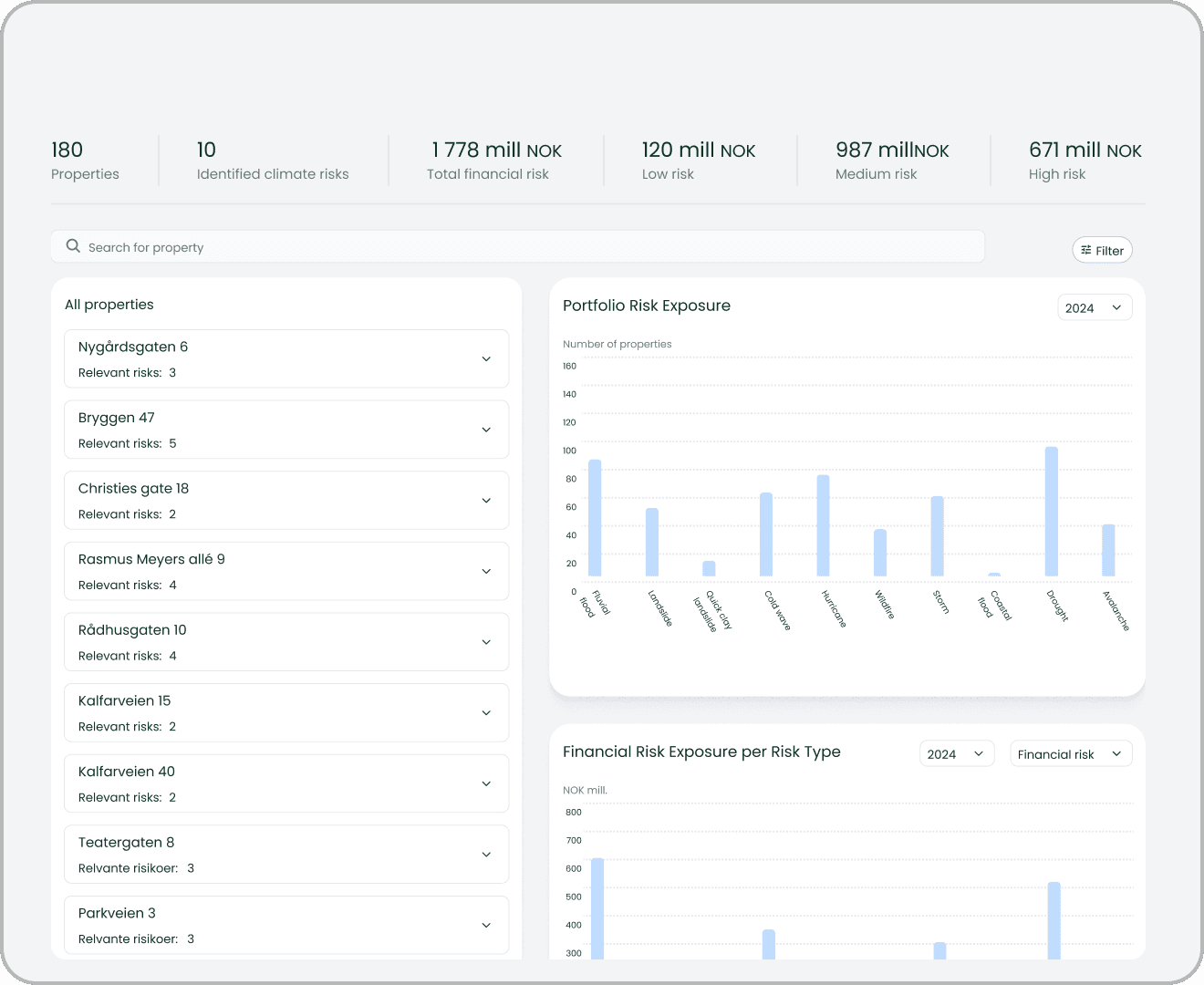Open the Portfolio Risk Exposure year dropdown
This screenshot has height=985, width=1204.
tap(1095, 307)
